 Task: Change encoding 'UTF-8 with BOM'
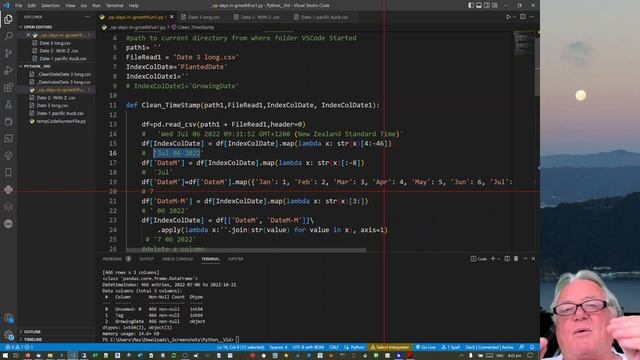pos(308,347)
